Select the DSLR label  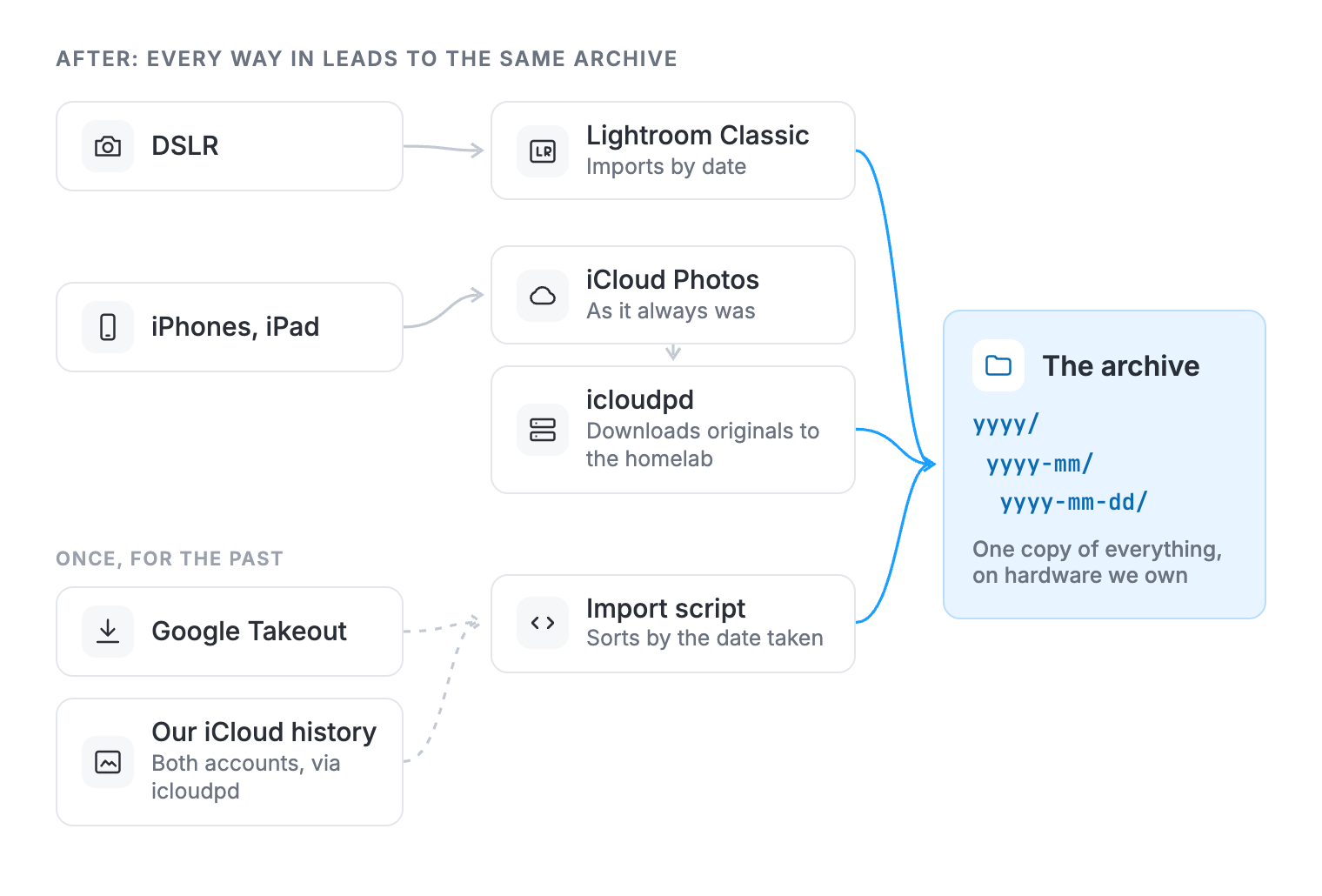pyautogui.click(x=185, y=145)
